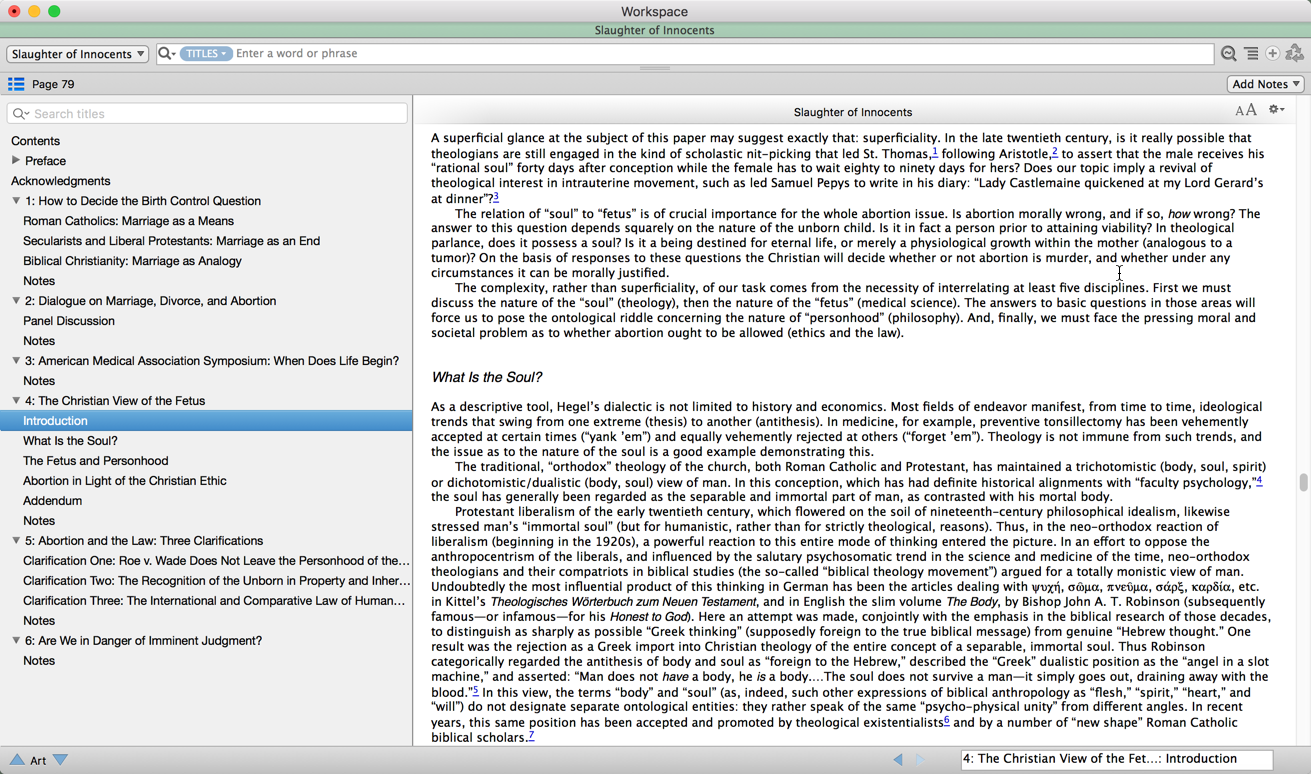The height and width of the screenshot is (774, 1311).
Task: Click the go-to location box showing Introduction
Action: pos(1116,759)
